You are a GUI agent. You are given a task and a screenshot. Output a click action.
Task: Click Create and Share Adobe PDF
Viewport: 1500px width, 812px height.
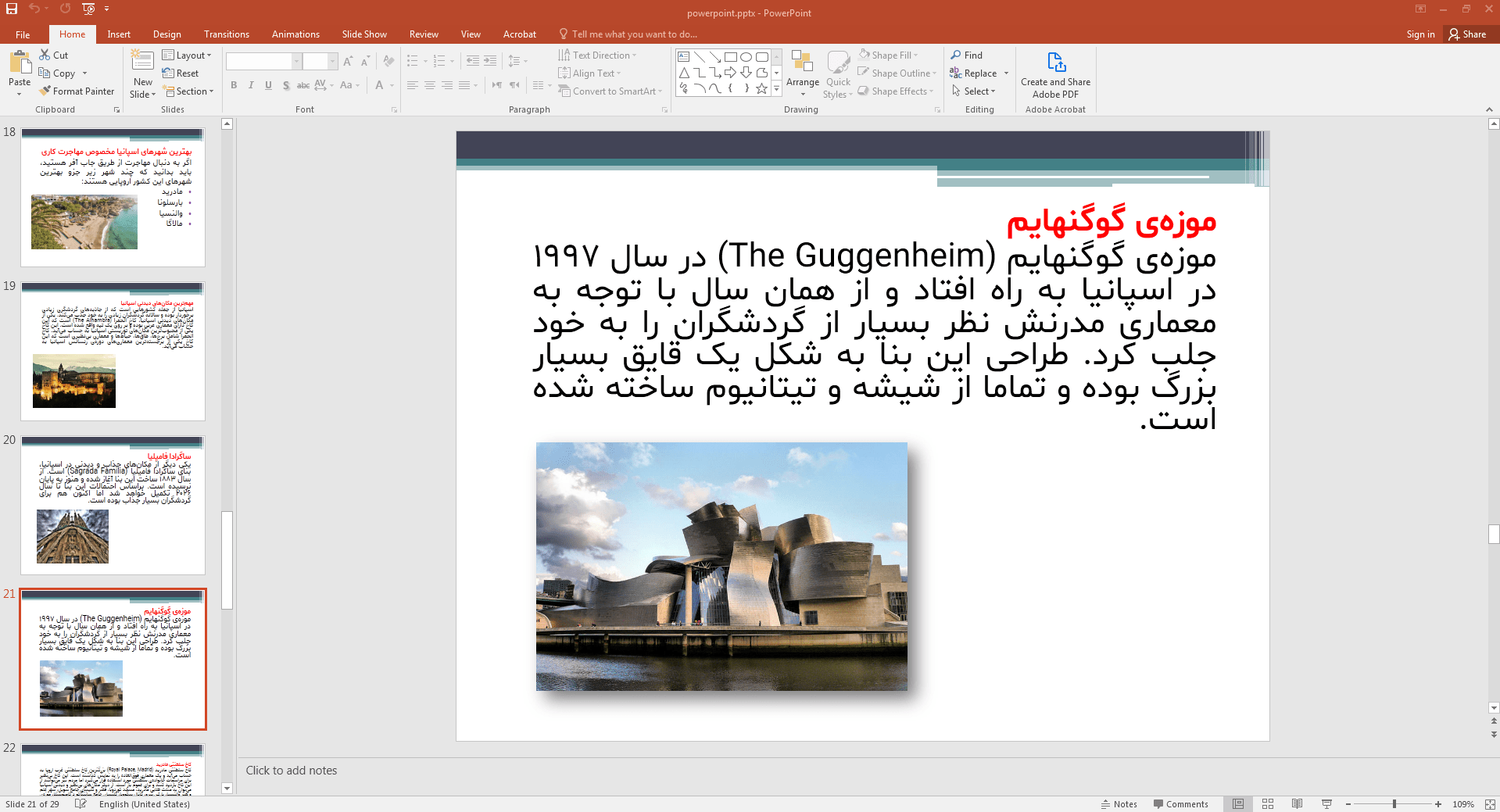(x=1055, y=73)
